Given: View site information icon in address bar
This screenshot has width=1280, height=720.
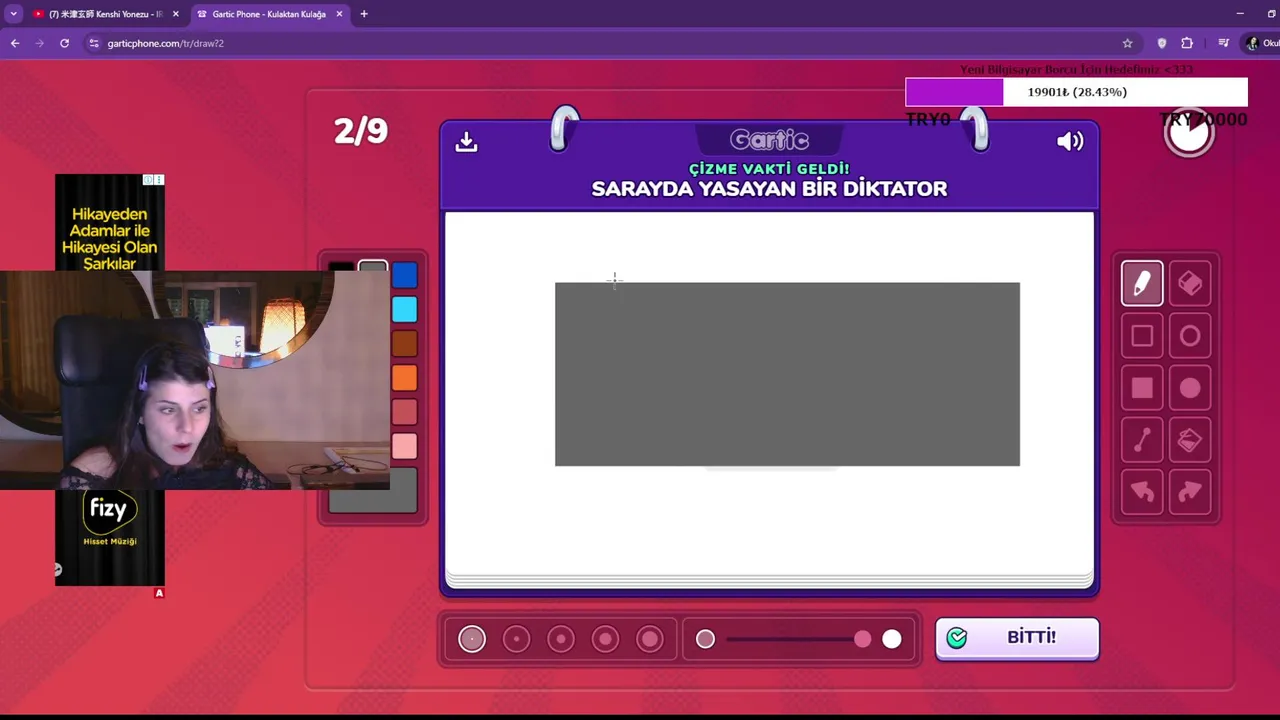Looking at the screenshot, I should coord(94,43).
